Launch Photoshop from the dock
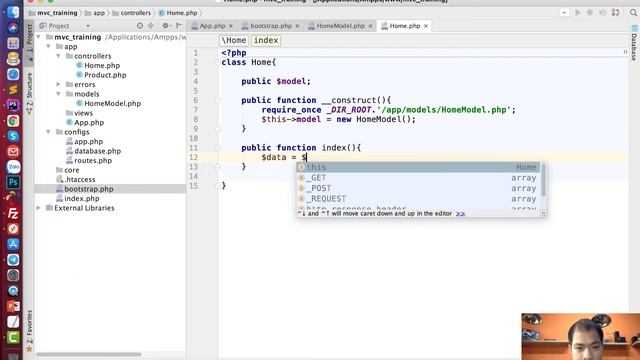 pos(13,182)
